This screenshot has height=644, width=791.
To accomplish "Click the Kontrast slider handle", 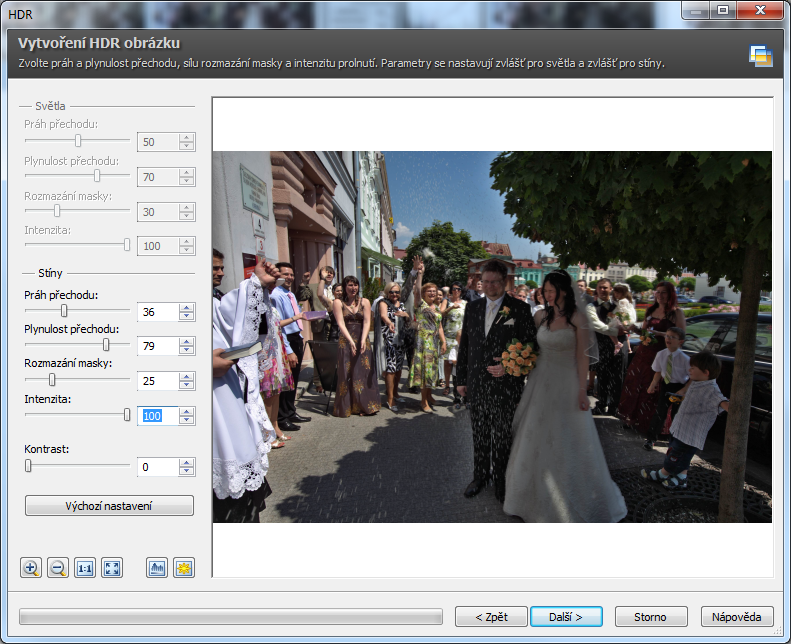I will (x=28, y=465).
